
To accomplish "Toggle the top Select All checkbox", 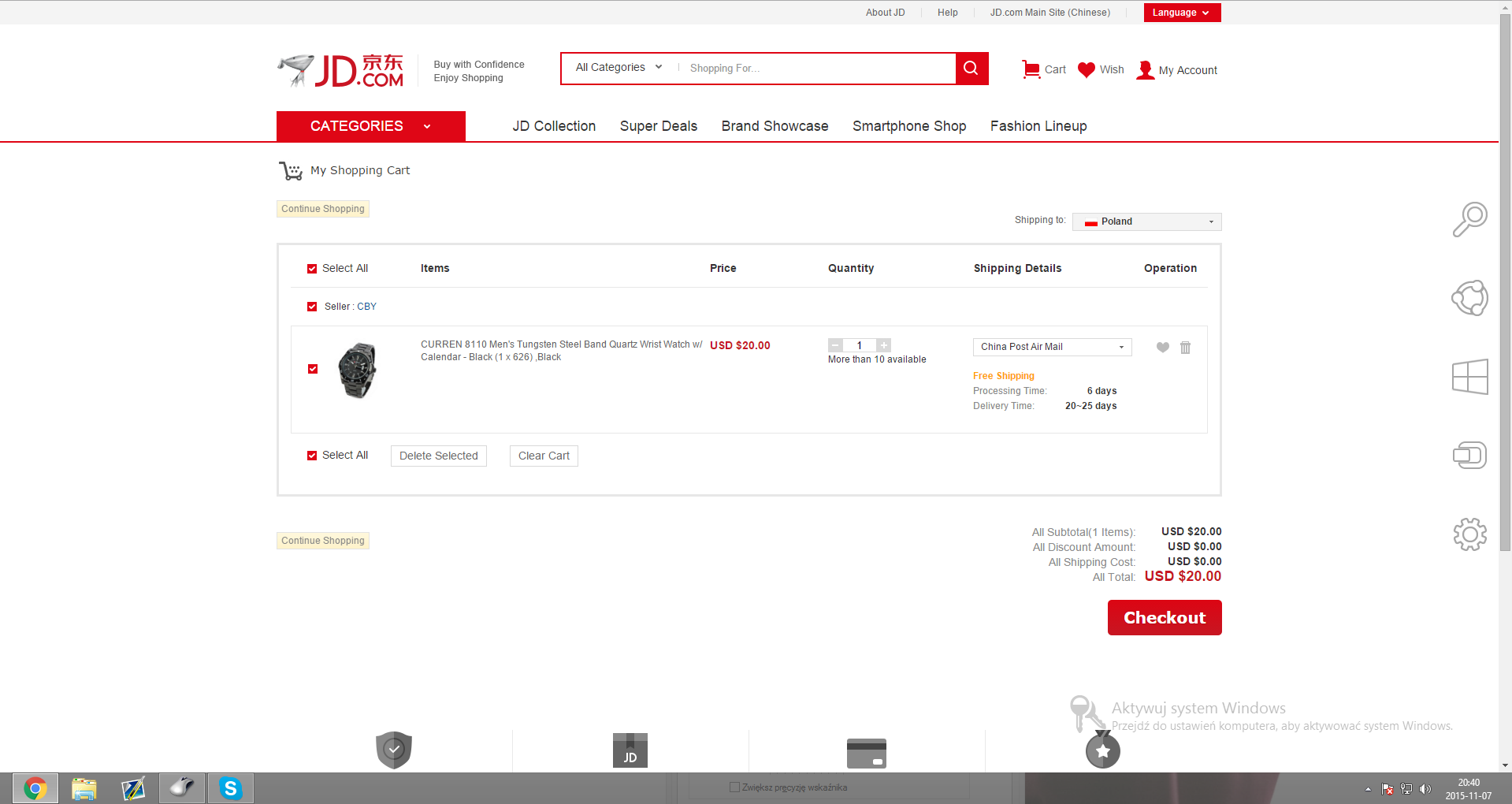I will [312, 269].
